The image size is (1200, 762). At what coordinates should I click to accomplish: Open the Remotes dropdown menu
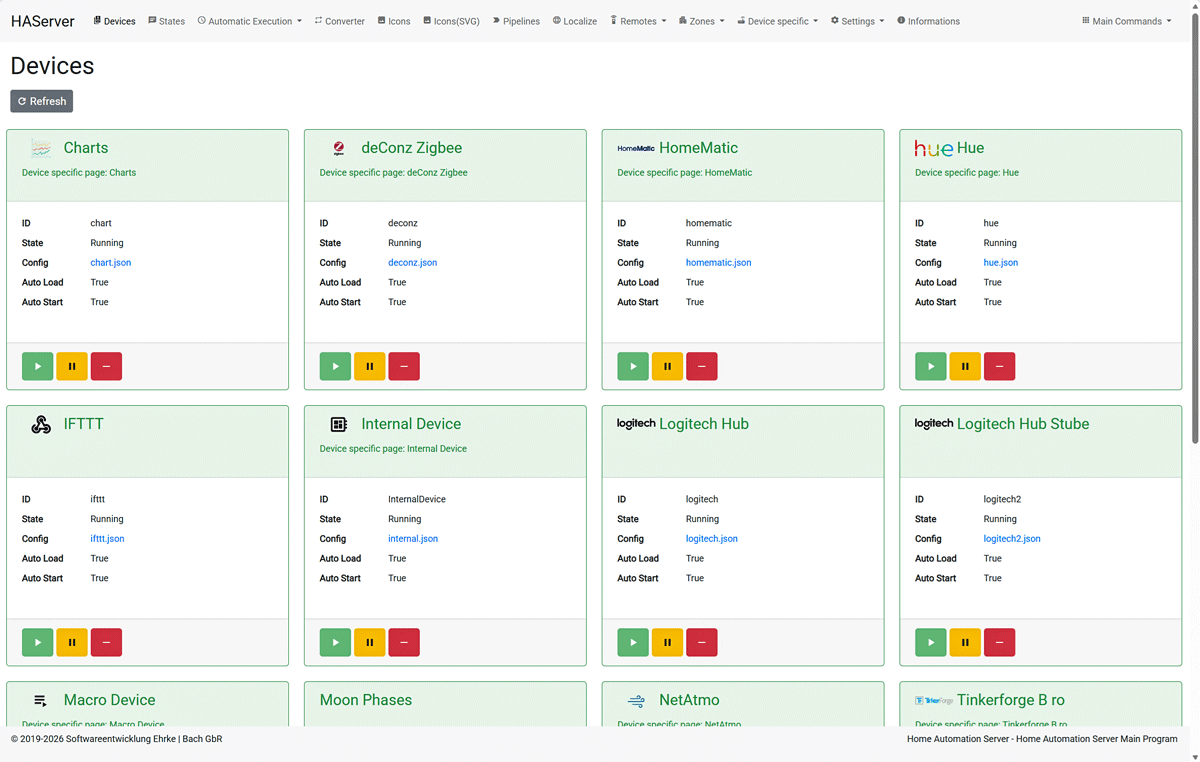click(638, 21)
